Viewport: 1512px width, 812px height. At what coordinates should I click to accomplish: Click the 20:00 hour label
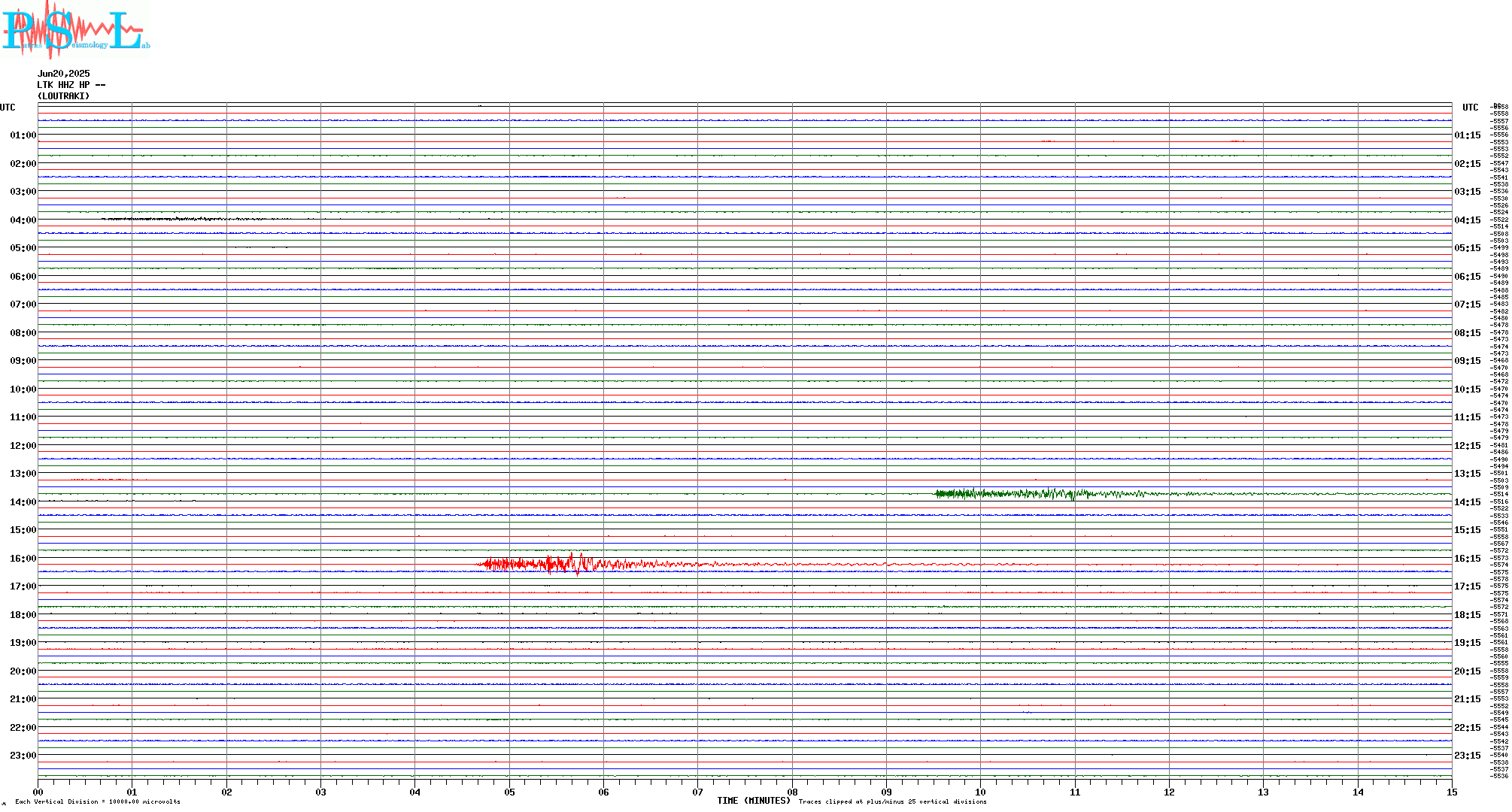23,671
